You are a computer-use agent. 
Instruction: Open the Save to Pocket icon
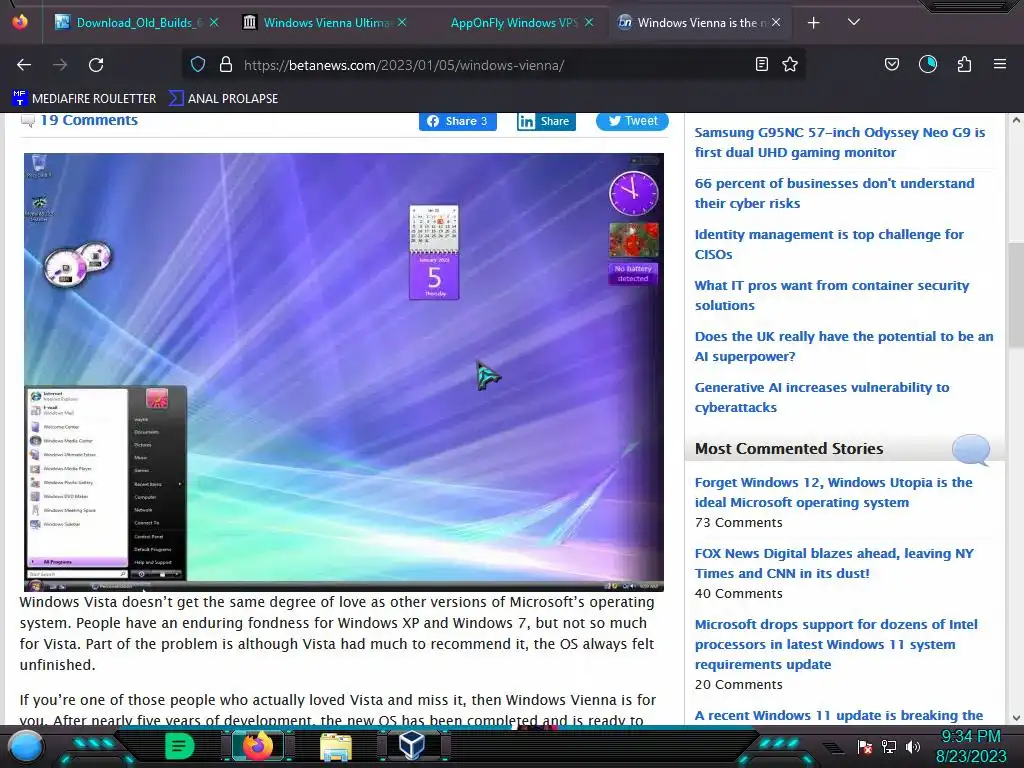click(x=891, y=64)
